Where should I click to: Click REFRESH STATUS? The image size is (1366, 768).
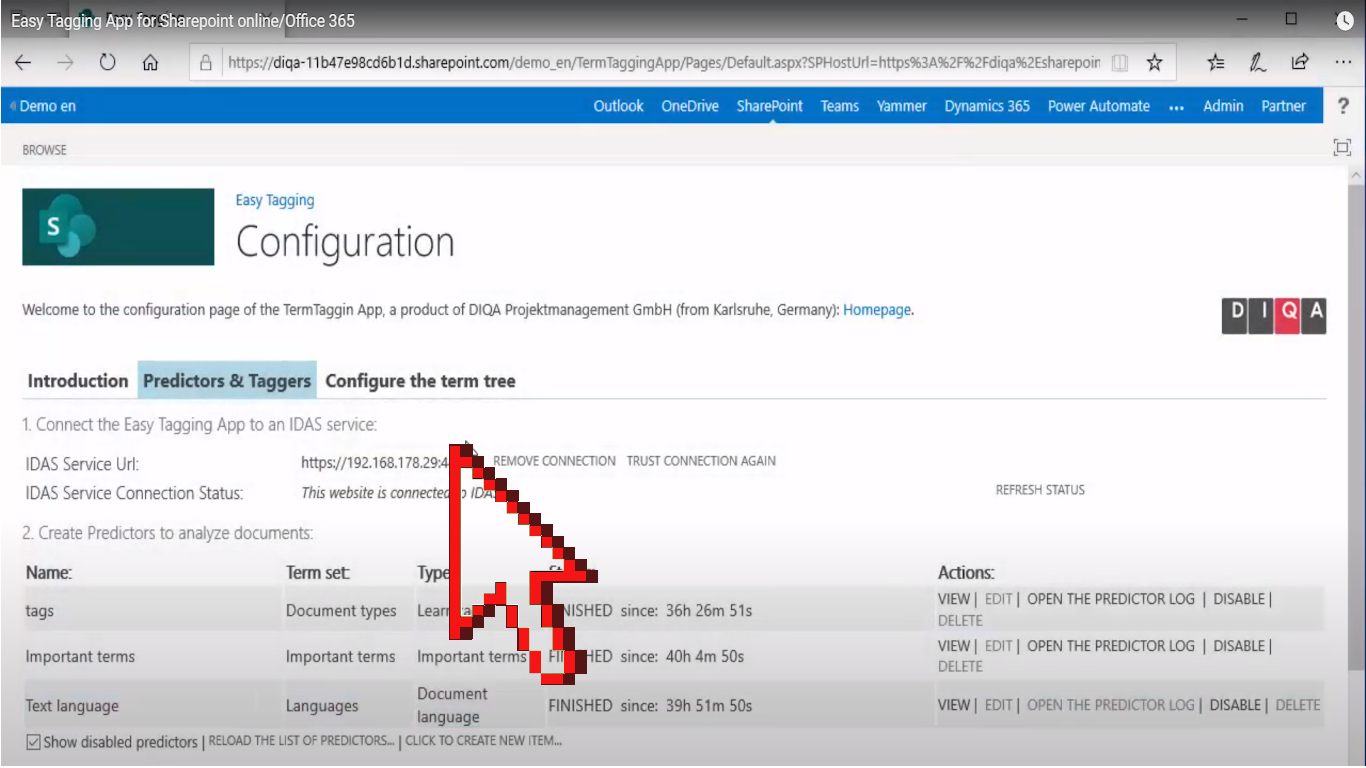[1040, 490]
